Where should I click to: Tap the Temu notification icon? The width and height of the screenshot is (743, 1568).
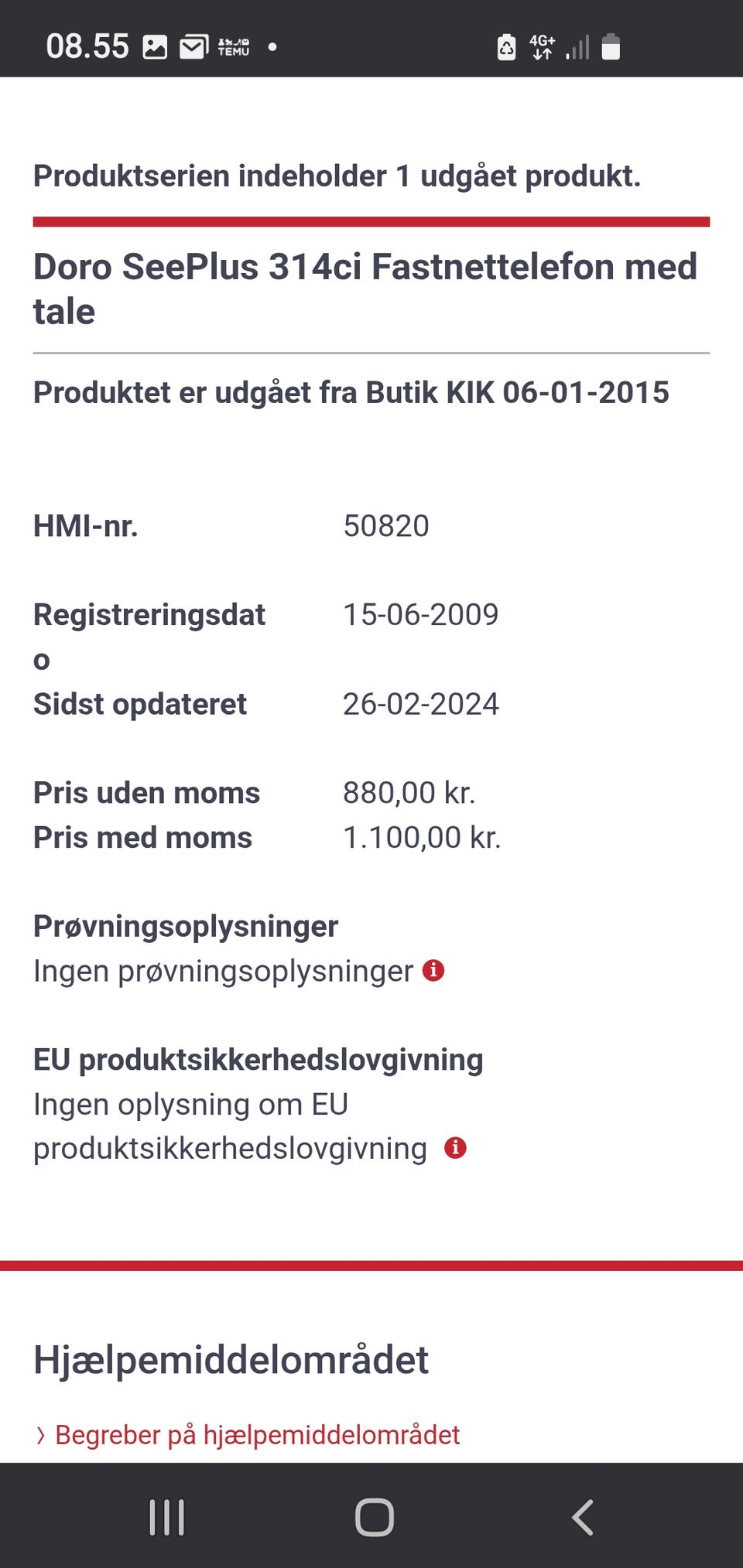click(x=234, y=47)
